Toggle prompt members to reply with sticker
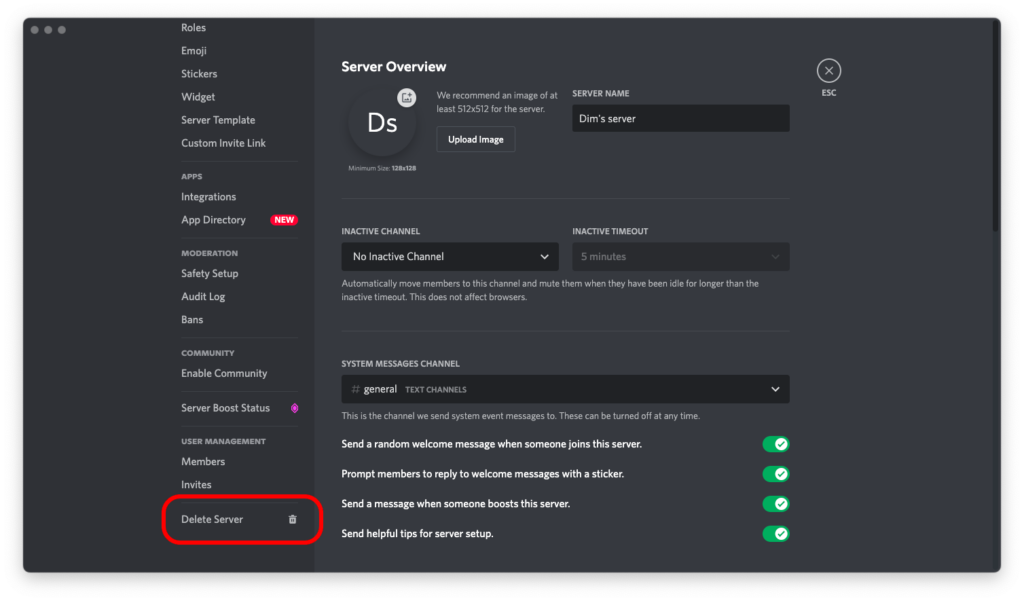Image resolution: width=1024 pixels, height=601 pixels. (776, 474)
